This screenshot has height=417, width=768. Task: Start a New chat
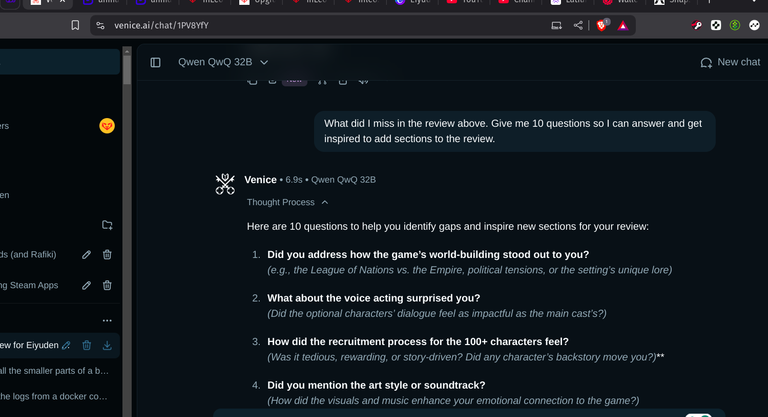[x=730, y=62]
